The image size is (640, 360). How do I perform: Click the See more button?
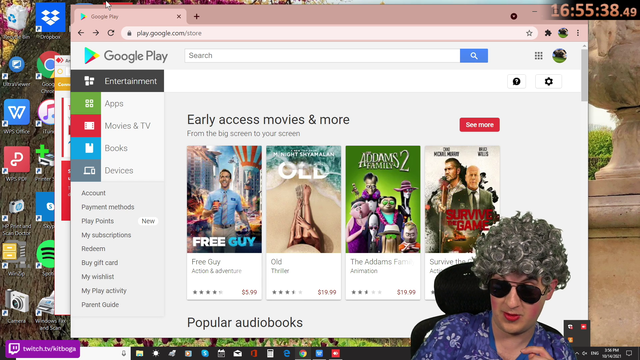[x=480, y=125]
